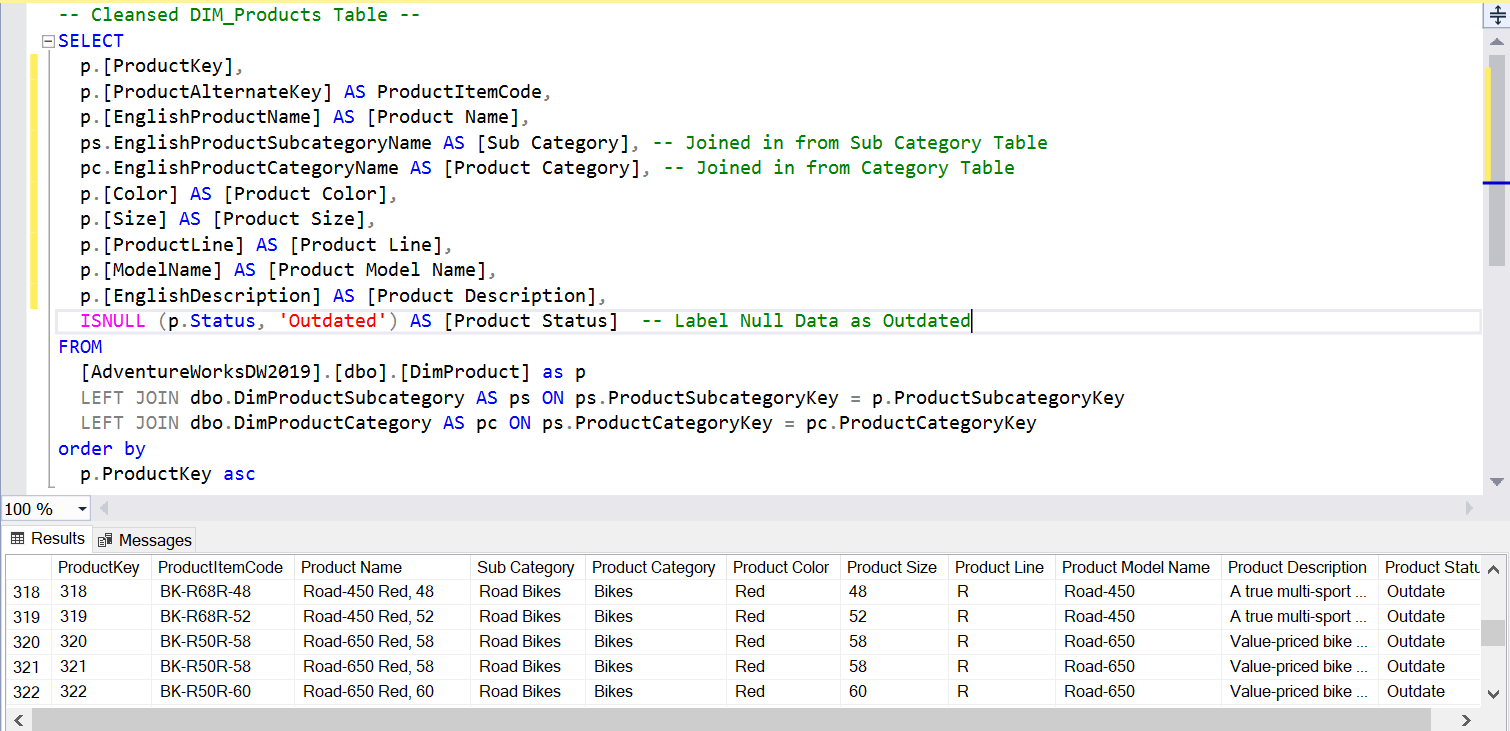
Task: Click dbo.DimProductCategory in second LEFT JOIN
Action: (311, 423)
